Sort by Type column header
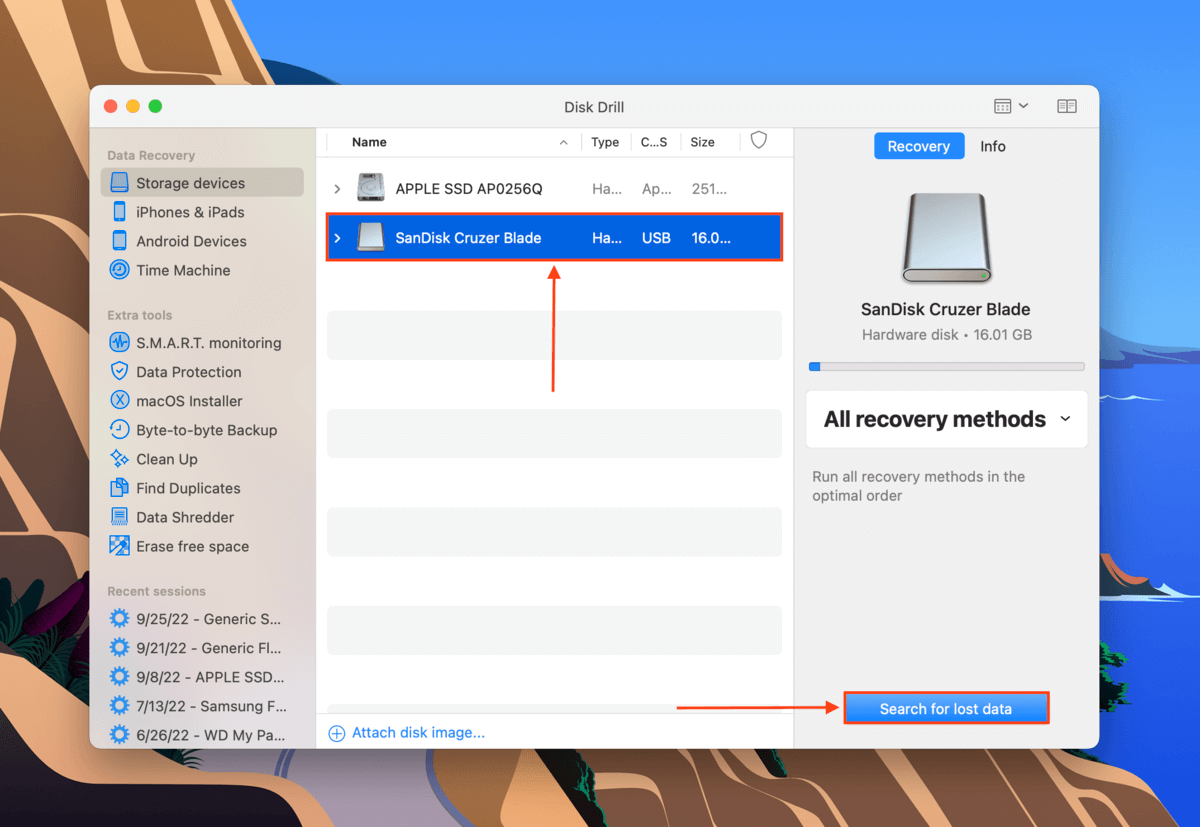The width and height of the screenshot is (1200, 827). click(x=605, y=142)
